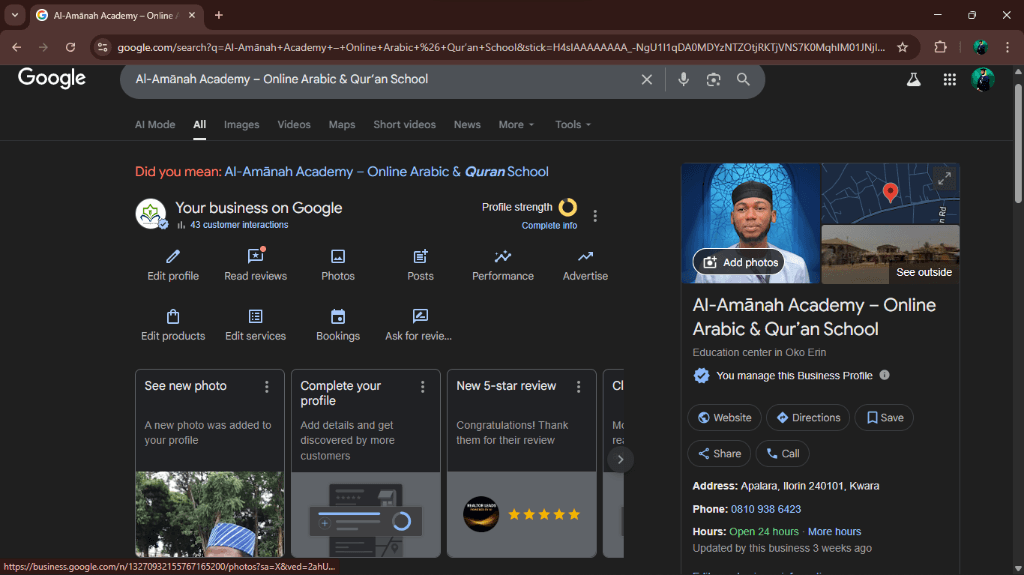Open Chrome three-dot menu

click(1007, 47)
